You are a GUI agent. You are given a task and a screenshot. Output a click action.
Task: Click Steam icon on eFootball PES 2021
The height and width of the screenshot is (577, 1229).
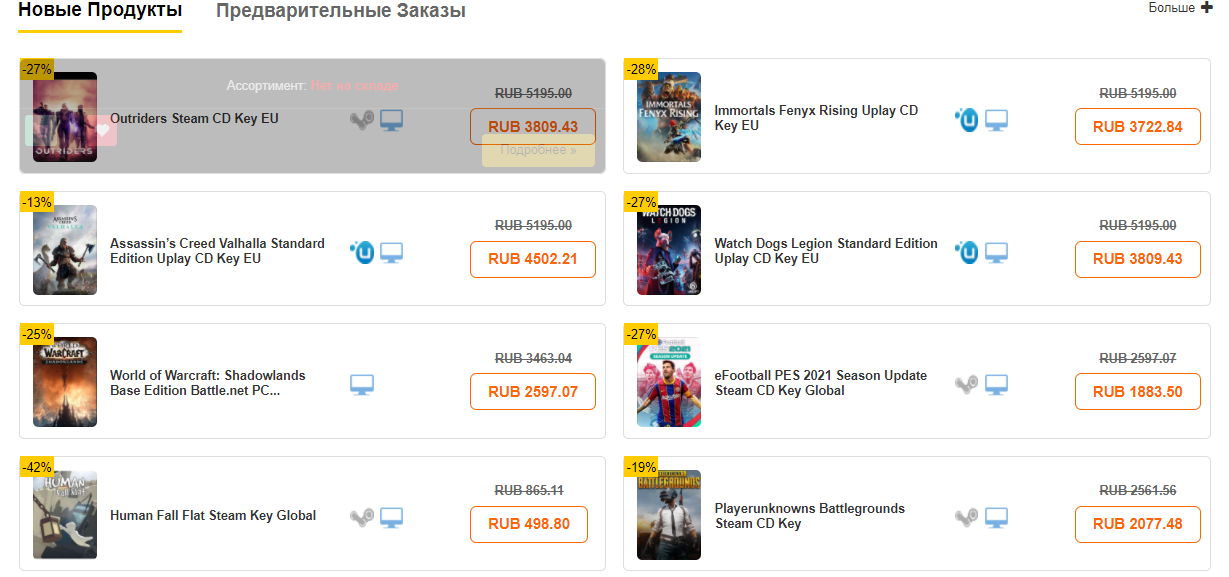click(966, 385)
